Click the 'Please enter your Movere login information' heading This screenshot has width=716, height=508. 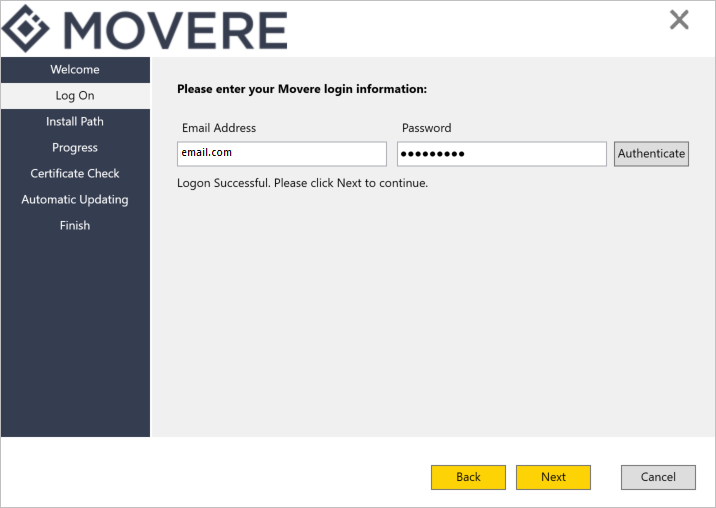tap(302, 89)
